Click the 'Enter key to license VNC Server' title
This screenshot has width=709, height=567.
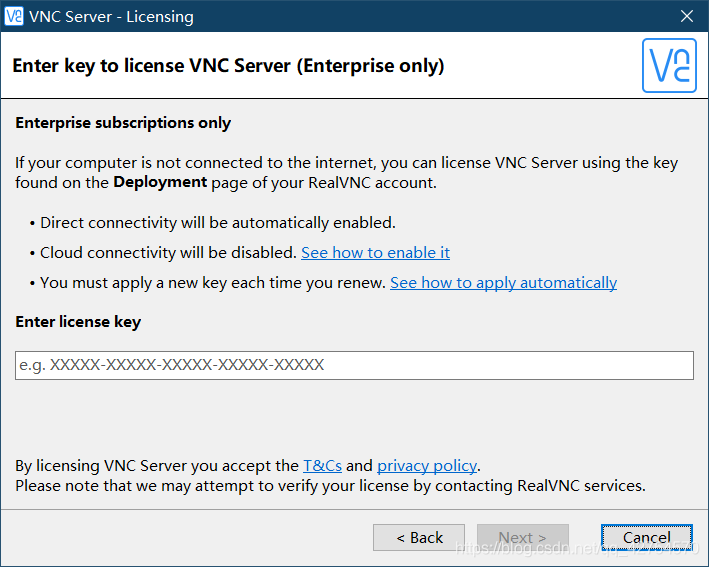(x=228, y=66)
